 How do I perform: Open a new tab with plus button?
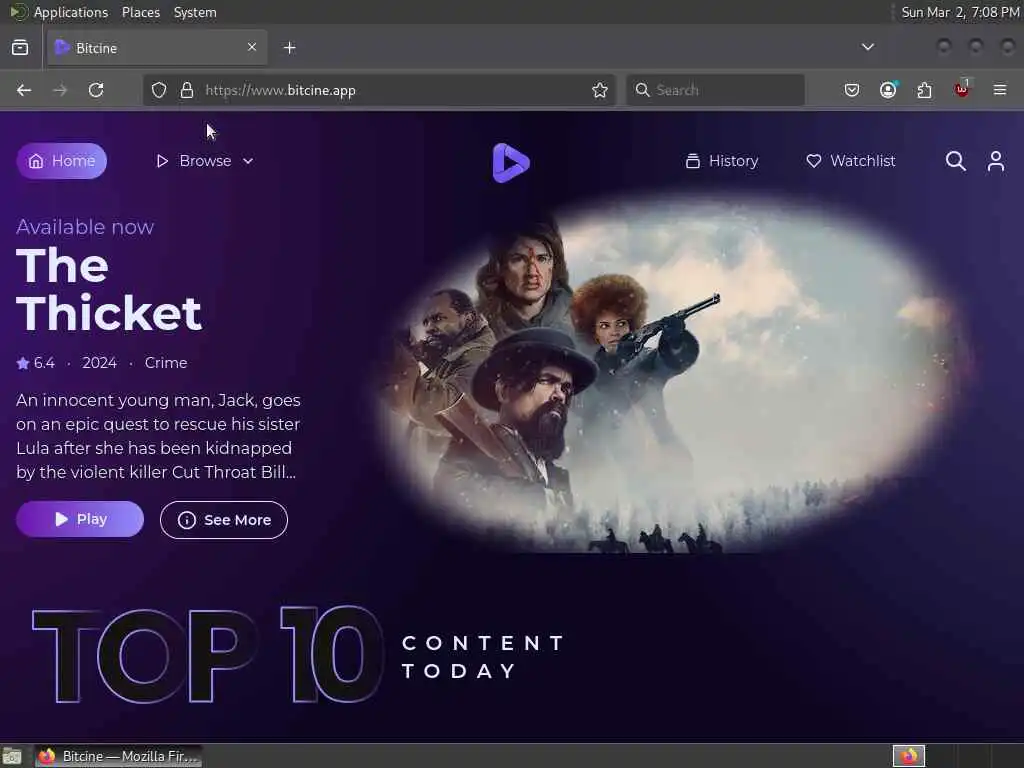290,48
